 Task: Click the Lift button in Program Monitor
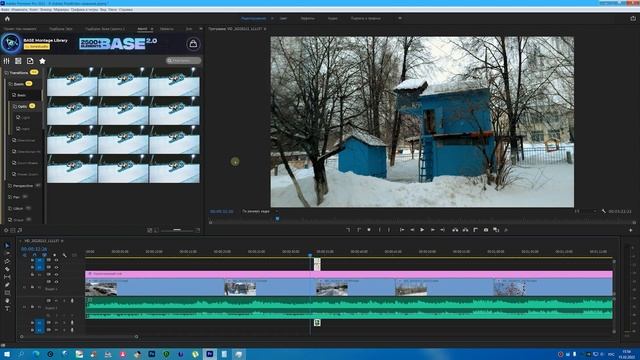click(455, 230)
